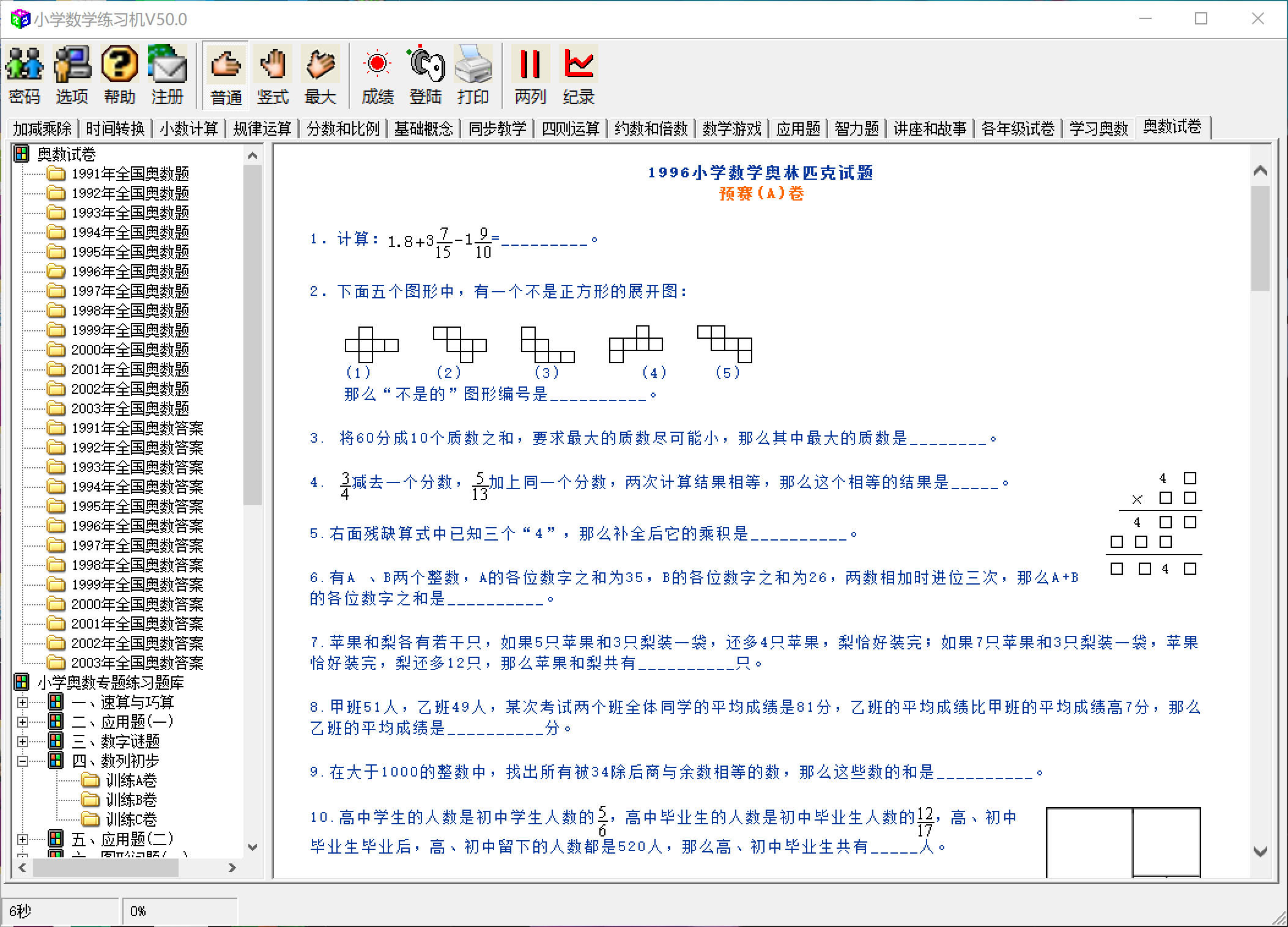Open the 分数和比例 tab
The image size is (1288, 927).
[343, 128]
